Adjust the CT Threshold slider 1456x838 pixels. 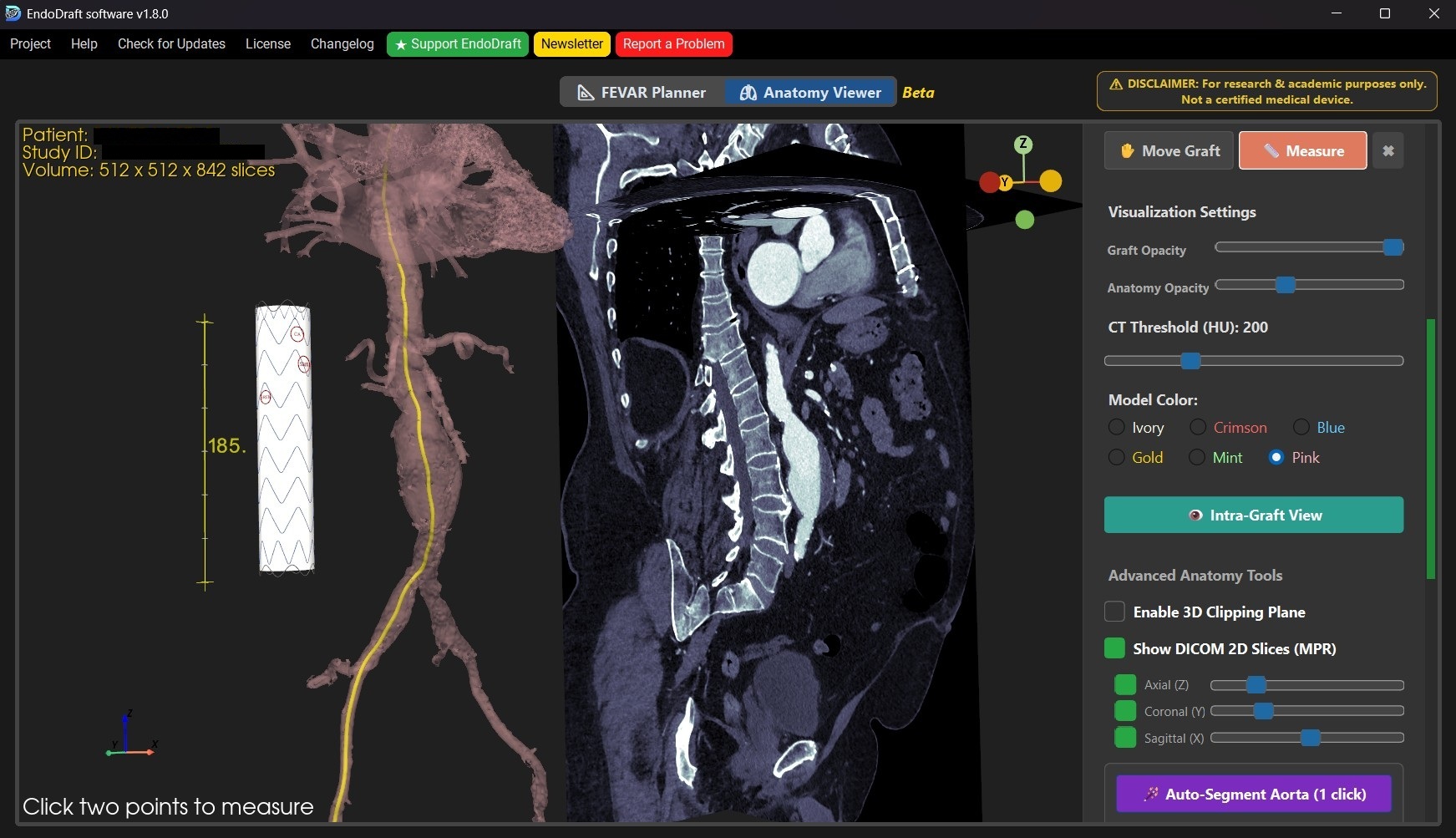click(x=1190, y=361)
